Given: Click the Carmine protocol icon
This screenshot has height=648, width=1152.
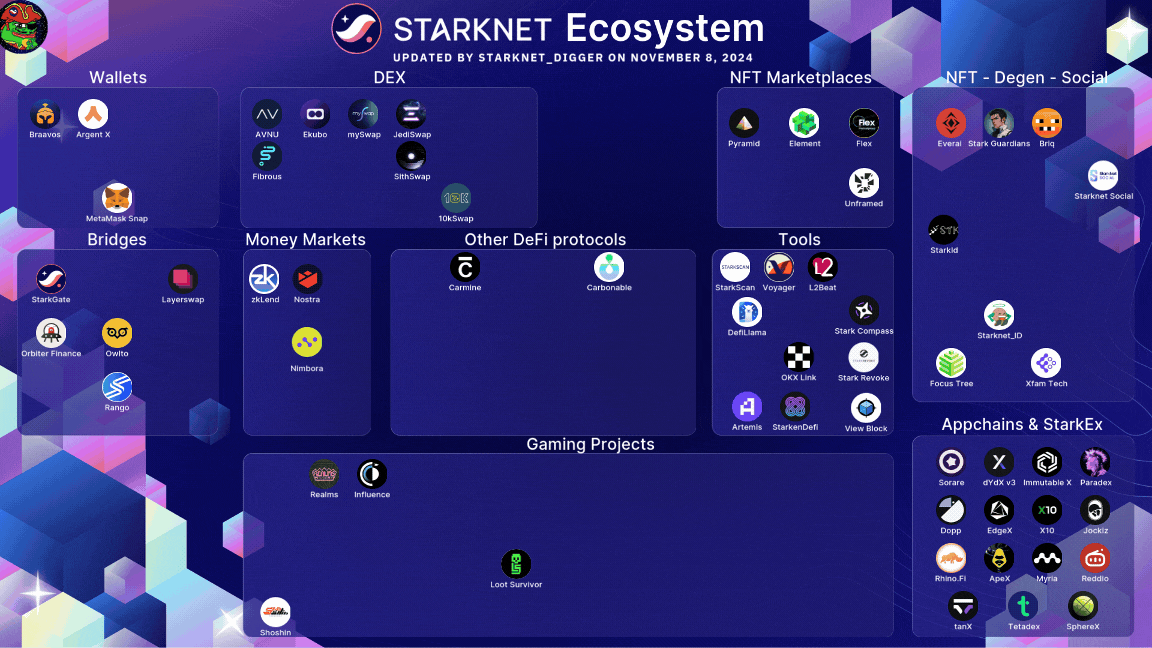Looking at the screenshot, I should coord(465,267).
